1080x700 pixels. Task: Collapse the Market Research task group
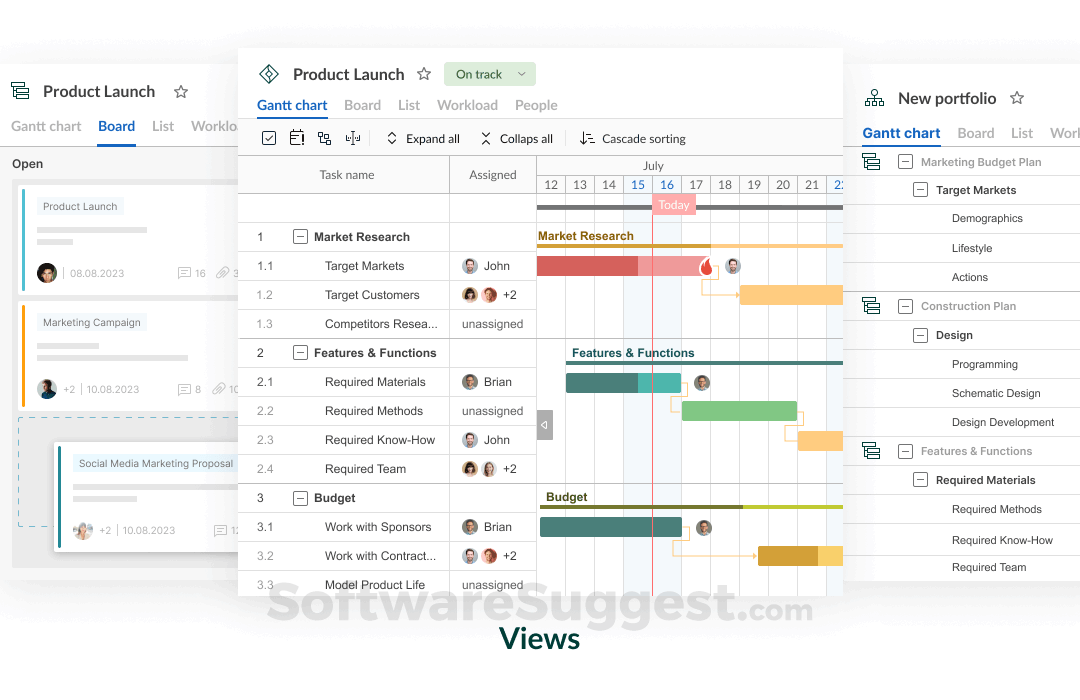point(300,237)
